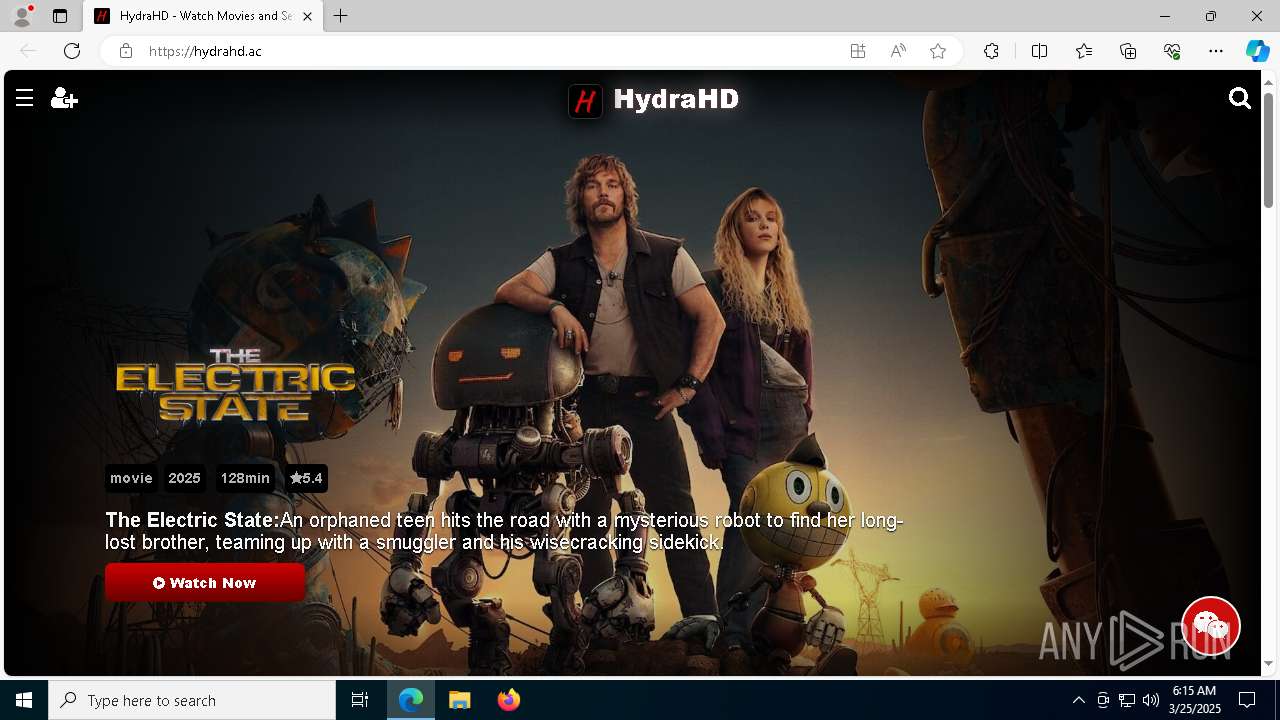The image size is (1280, 720).
Task: Click the 128min runtime badge
Action: (x=245, y=478)
